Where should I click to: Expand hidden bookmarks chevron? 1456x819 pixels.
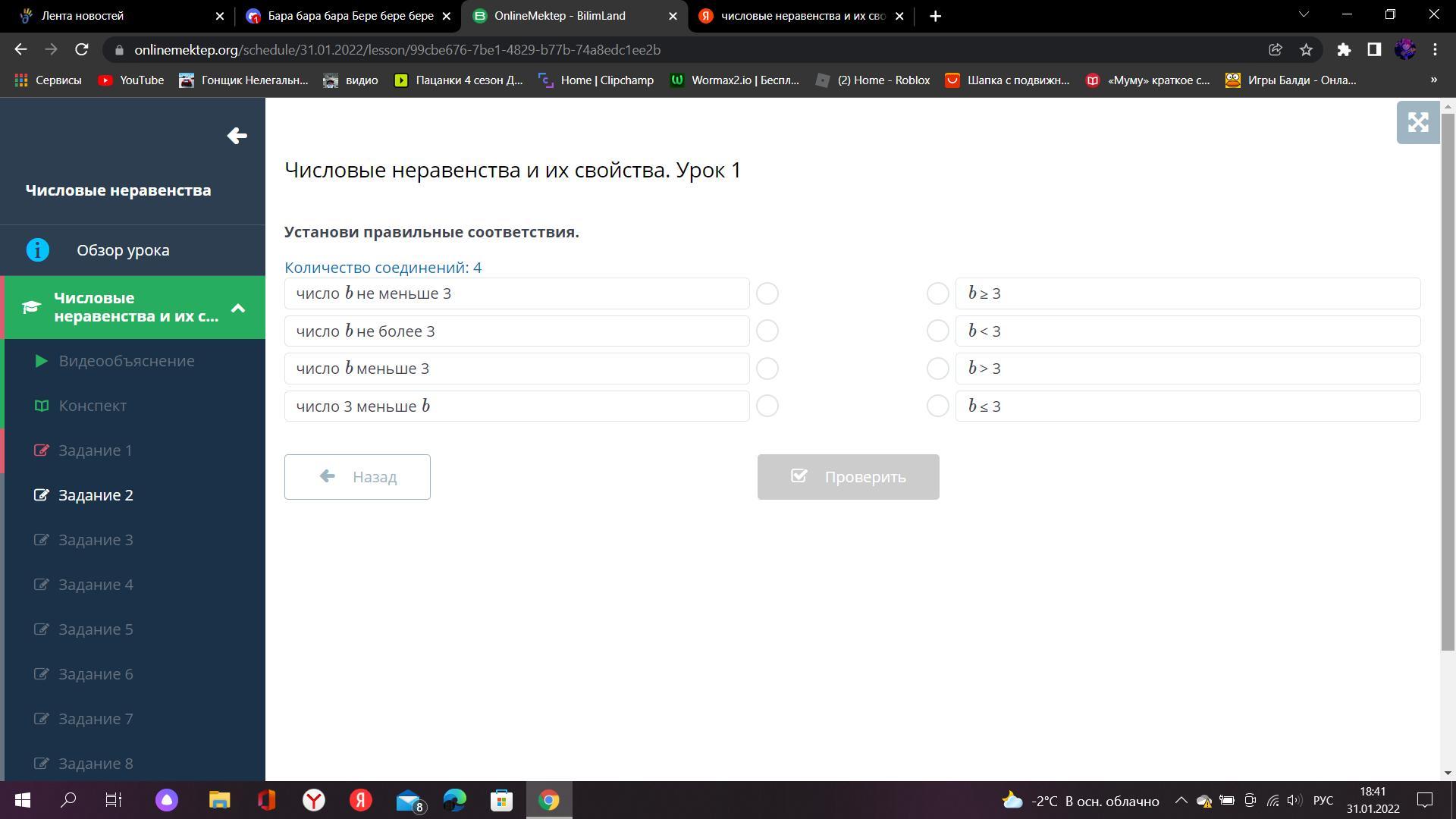click(x=1433, y=80)
